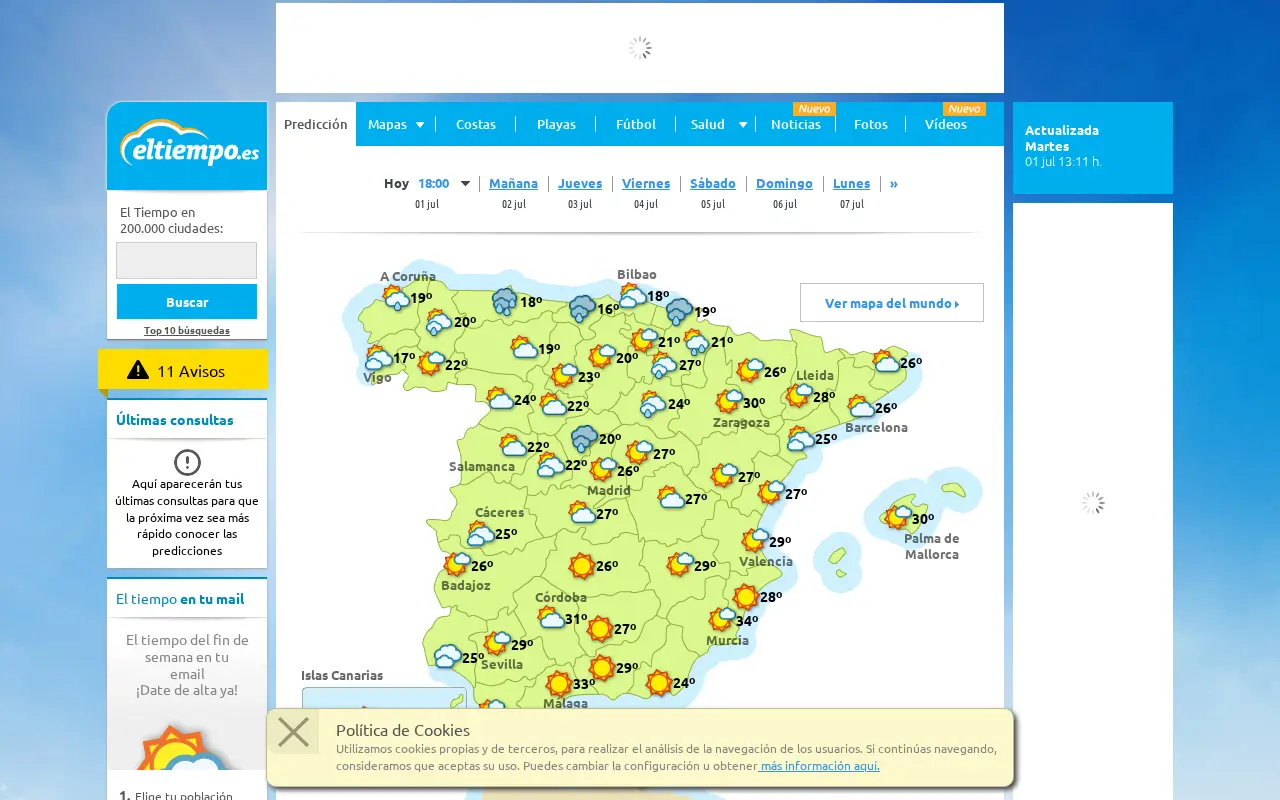Open the Fotos section
Viewport: 1280px width, 800px height.
(x=871, y=124)
